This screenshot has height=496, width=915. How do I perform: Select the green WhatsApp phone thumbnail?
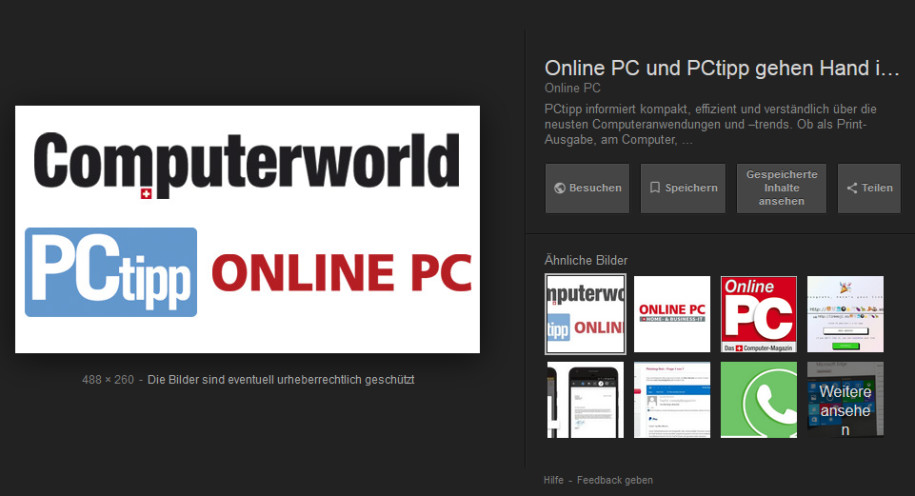point(759,400)
